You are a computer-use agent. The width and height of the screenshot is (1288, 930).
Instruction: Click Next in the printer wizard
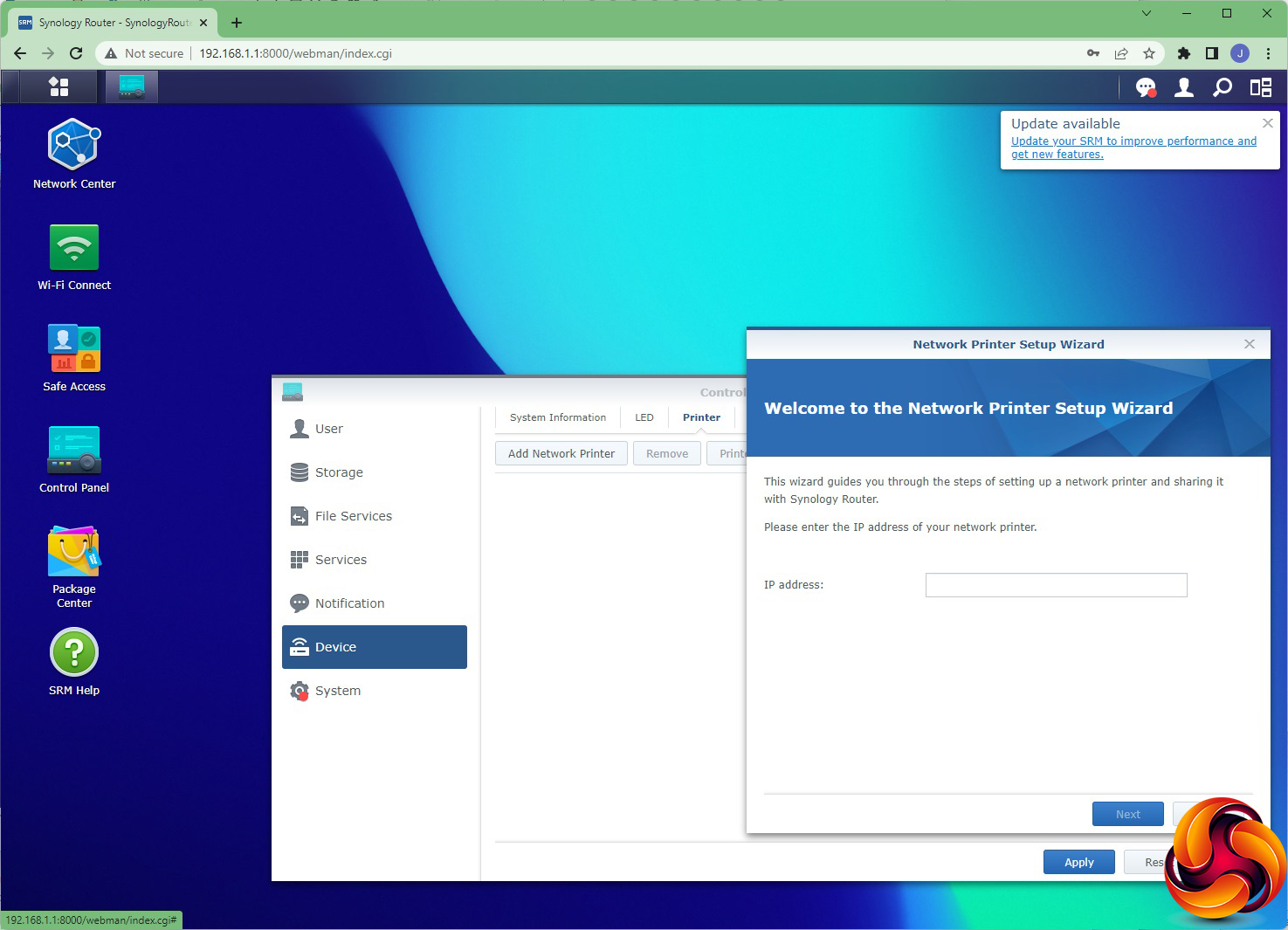pos(1128,814)
